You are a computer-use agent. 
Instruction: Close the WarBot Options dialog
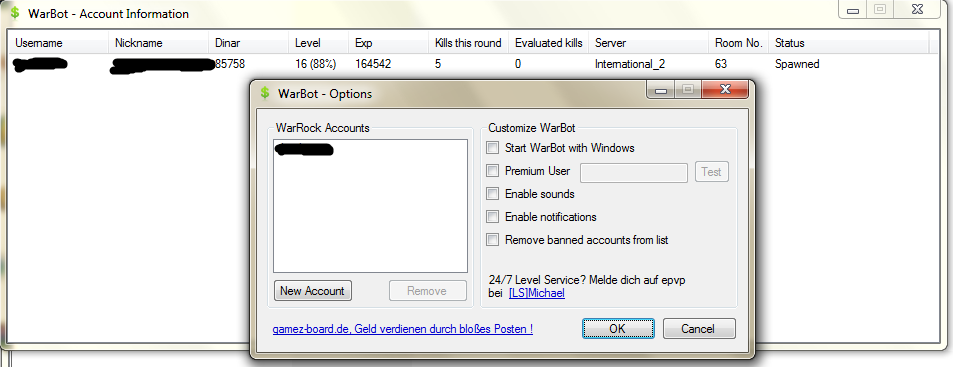(x=724, y=90)
